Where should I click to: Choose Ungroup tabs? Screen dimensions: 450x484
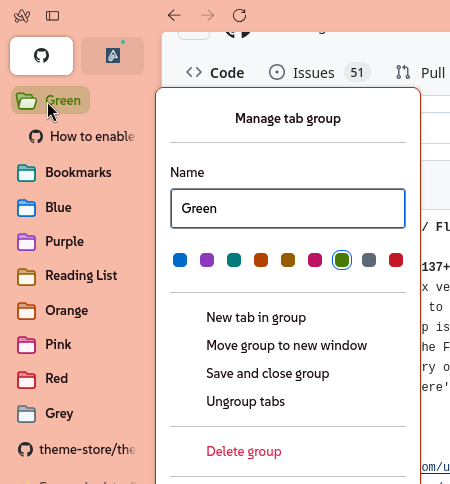click(x=246, y=401)
